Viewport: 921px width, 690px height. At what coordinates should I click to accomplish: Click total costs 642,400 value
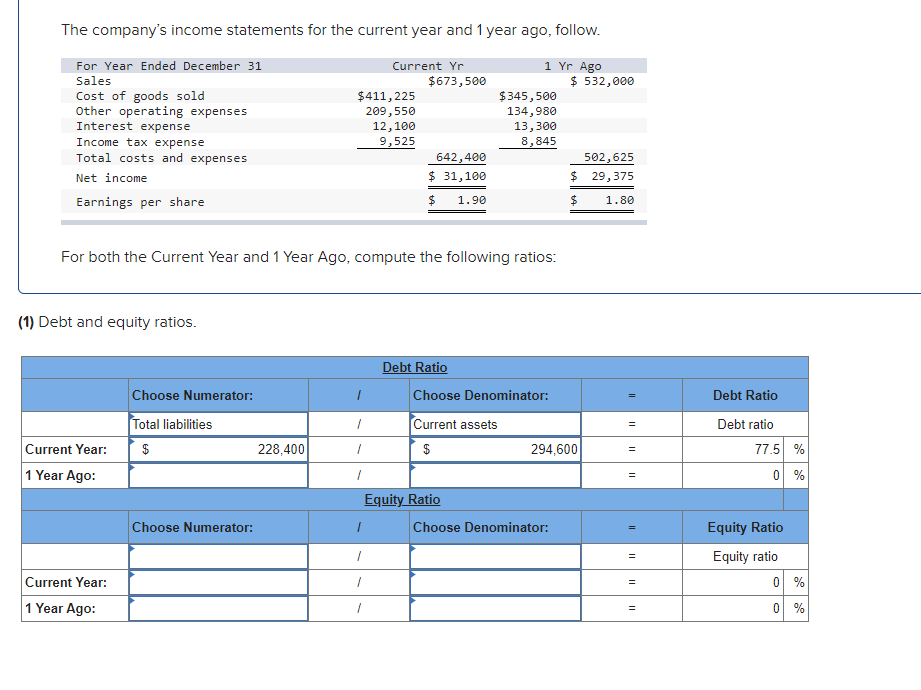[461, 157]
